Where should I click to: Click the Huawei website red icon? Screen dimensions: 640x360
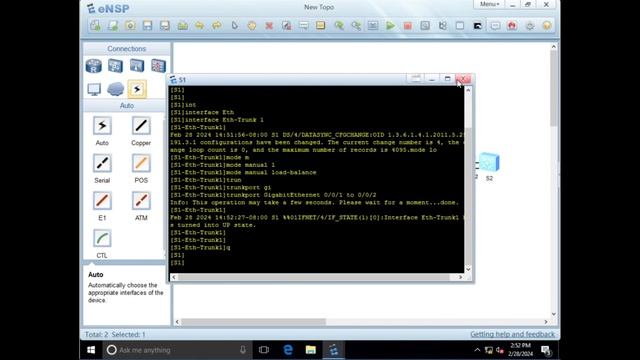click(x=512, y=25)
